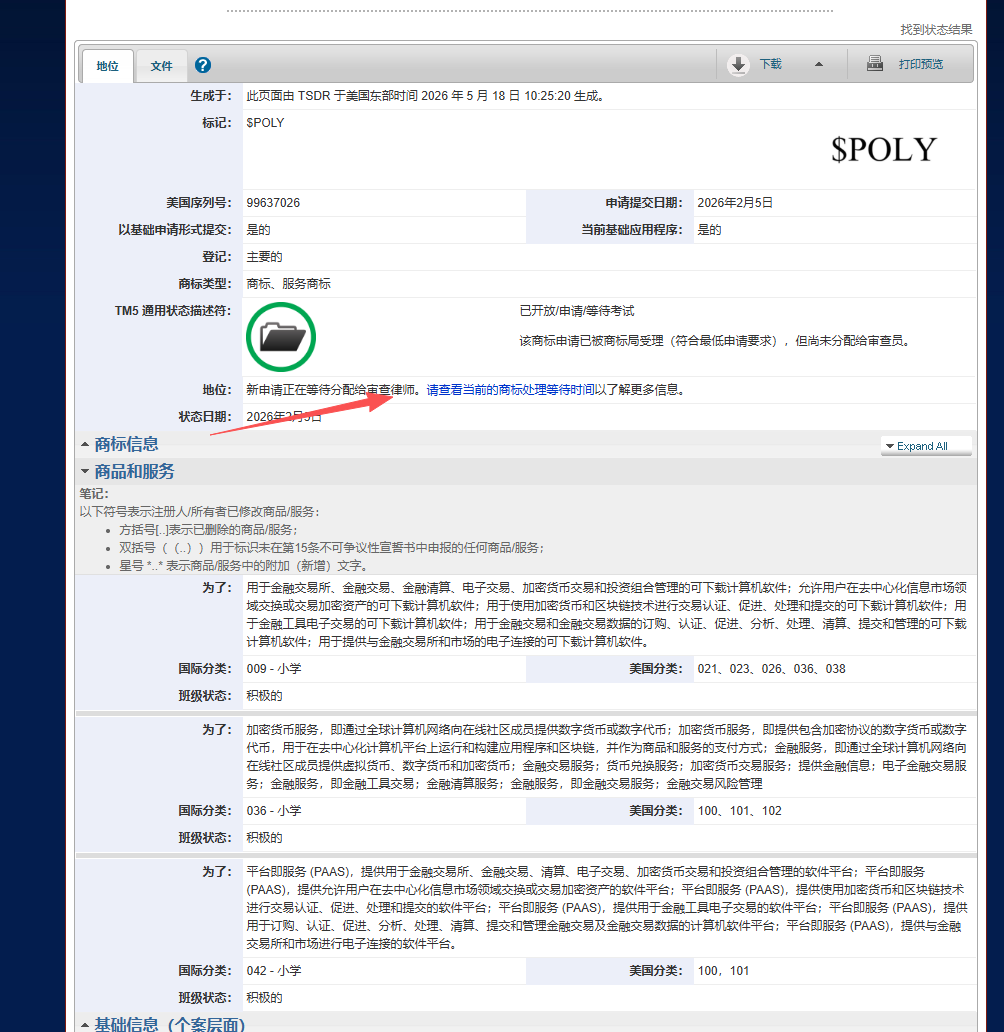
Task: Click the TM5 通用状态描述符 label
Action: (173, 311)
